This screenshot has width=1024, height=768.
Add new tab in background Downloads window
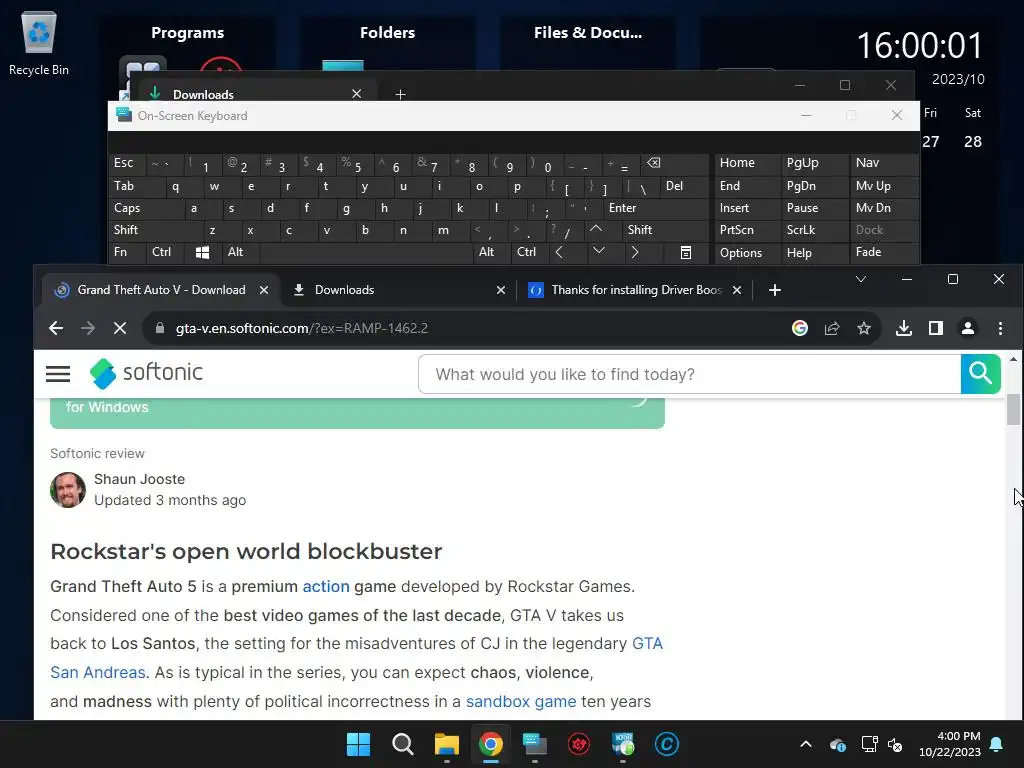click(x=400, y=94)
